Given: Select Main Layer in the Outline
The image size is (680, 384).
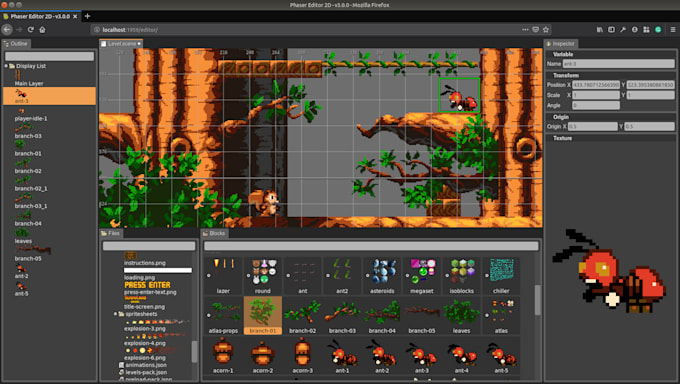Looking at the screenshot, I should [x=29, y=83].
